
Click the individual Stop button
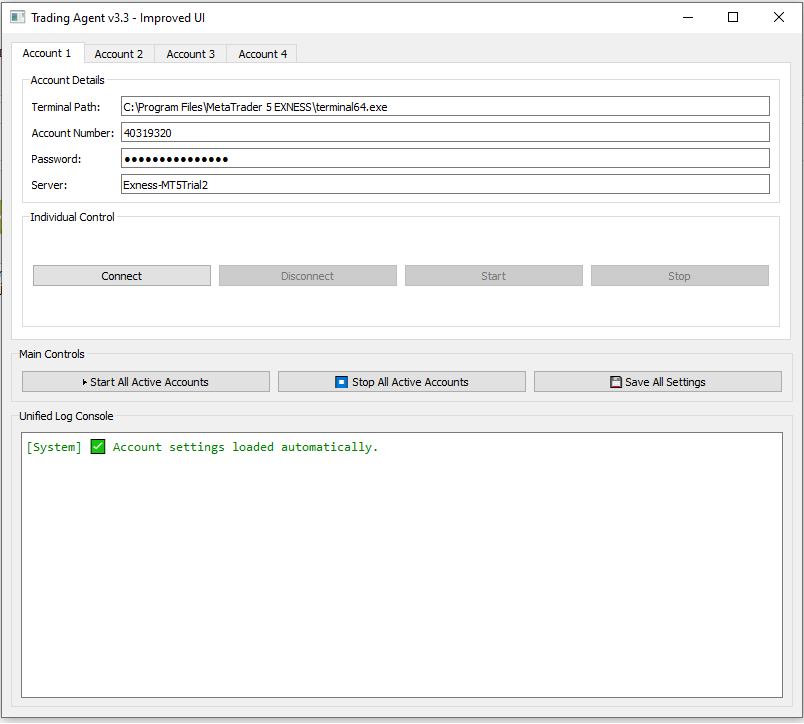pyautogui.click(x=679, y=276)
